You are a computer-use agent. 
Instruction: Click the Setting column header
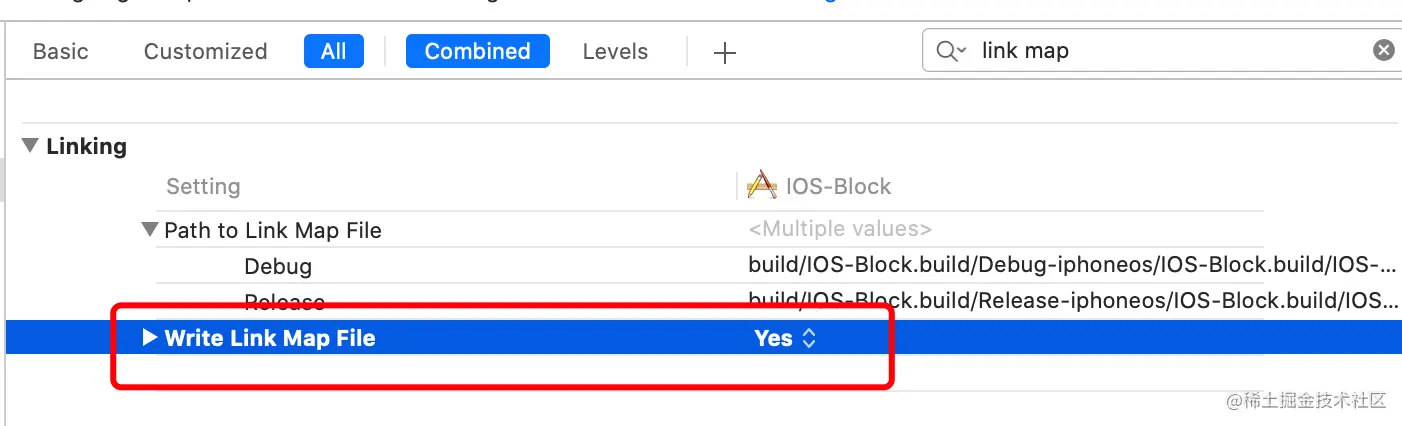pyautogui.click(x=203, y=187)
